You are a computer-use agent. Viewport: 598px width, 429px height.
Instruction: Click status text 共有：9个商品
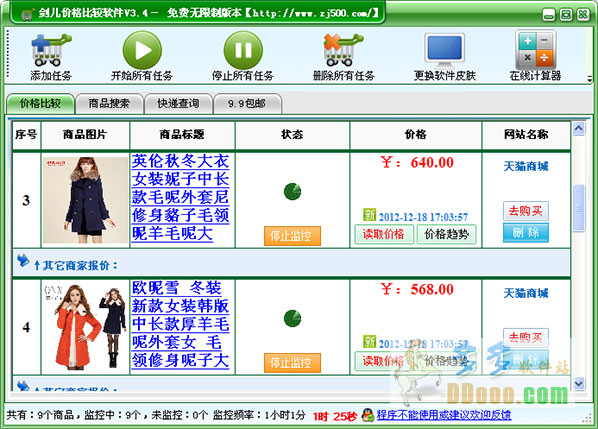[x=40, y=415]
